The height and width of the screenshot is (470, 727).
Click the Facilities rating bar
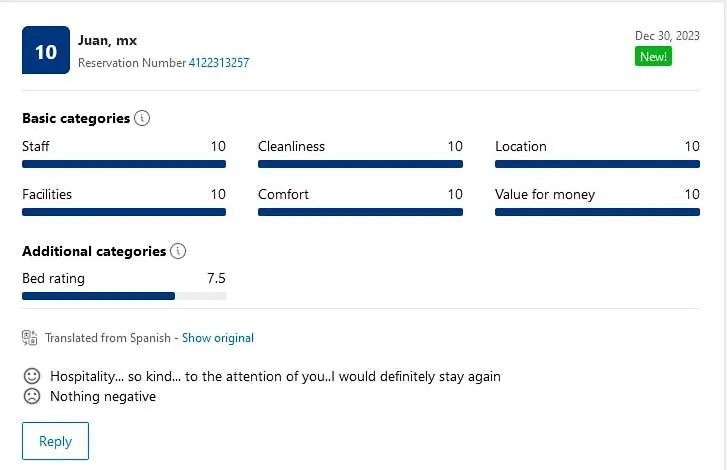click(124, 212)
